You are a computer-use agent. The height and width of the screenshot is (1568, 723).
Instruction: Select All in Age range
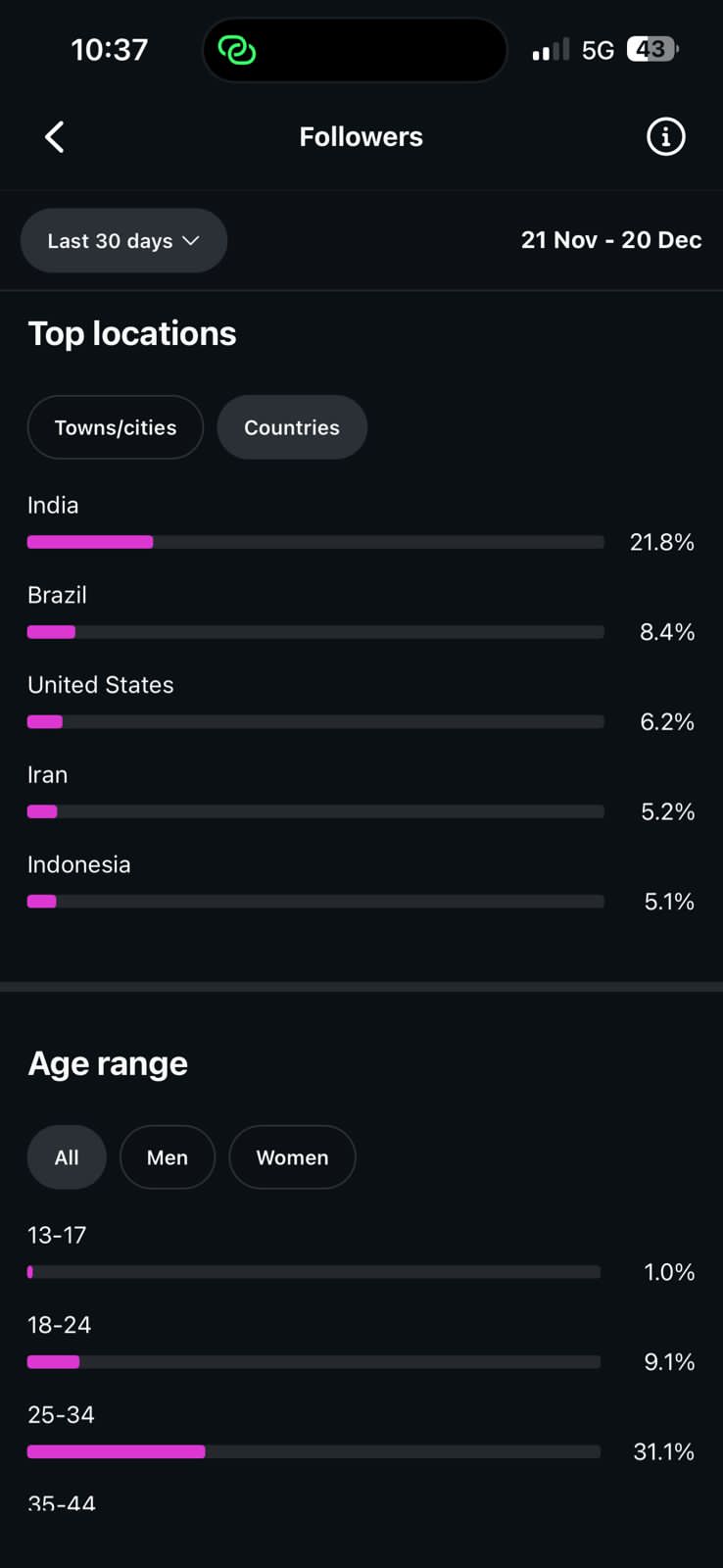pos(67,1157)
